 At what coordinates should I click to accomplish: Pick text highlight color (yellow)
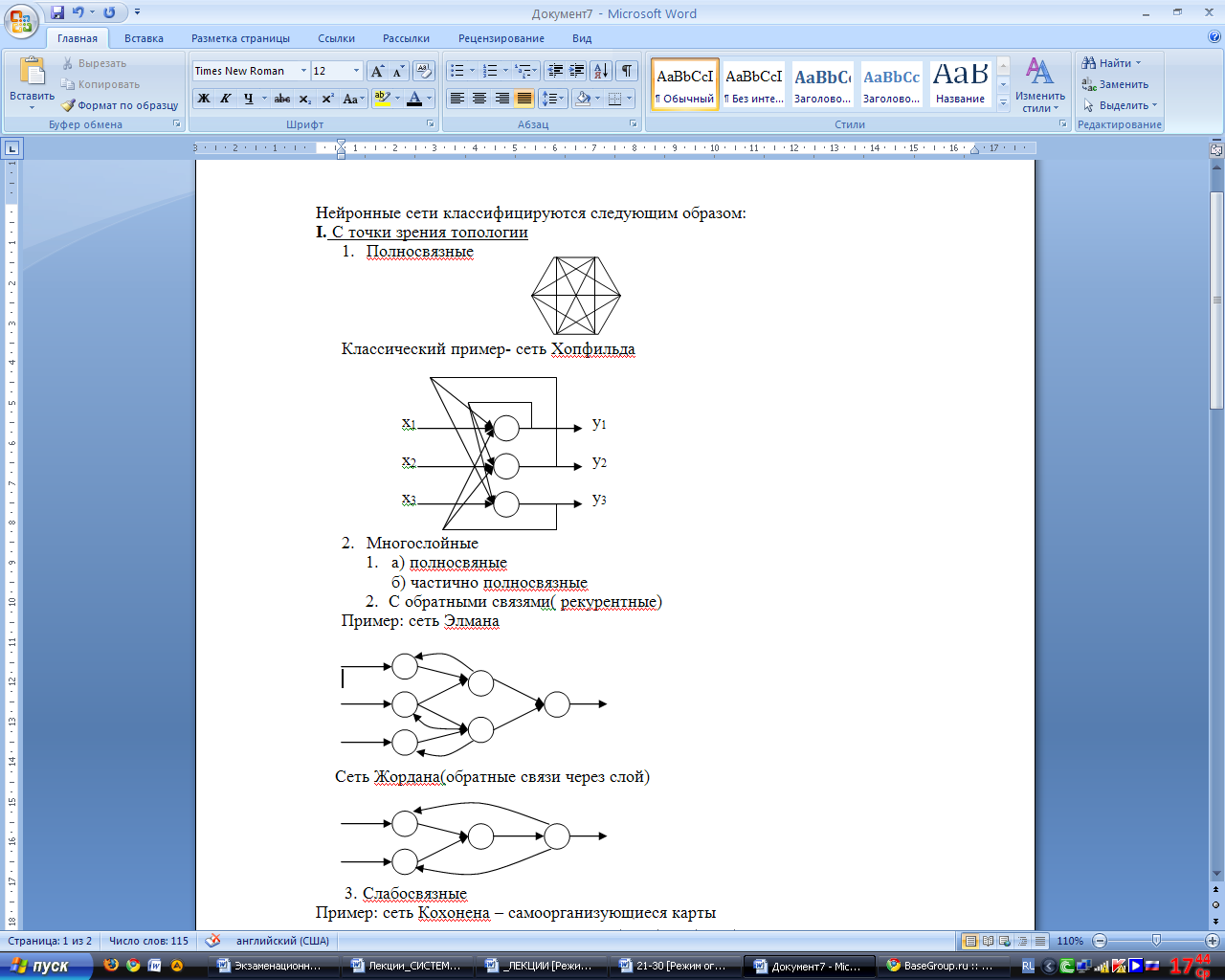coord(382,99)
